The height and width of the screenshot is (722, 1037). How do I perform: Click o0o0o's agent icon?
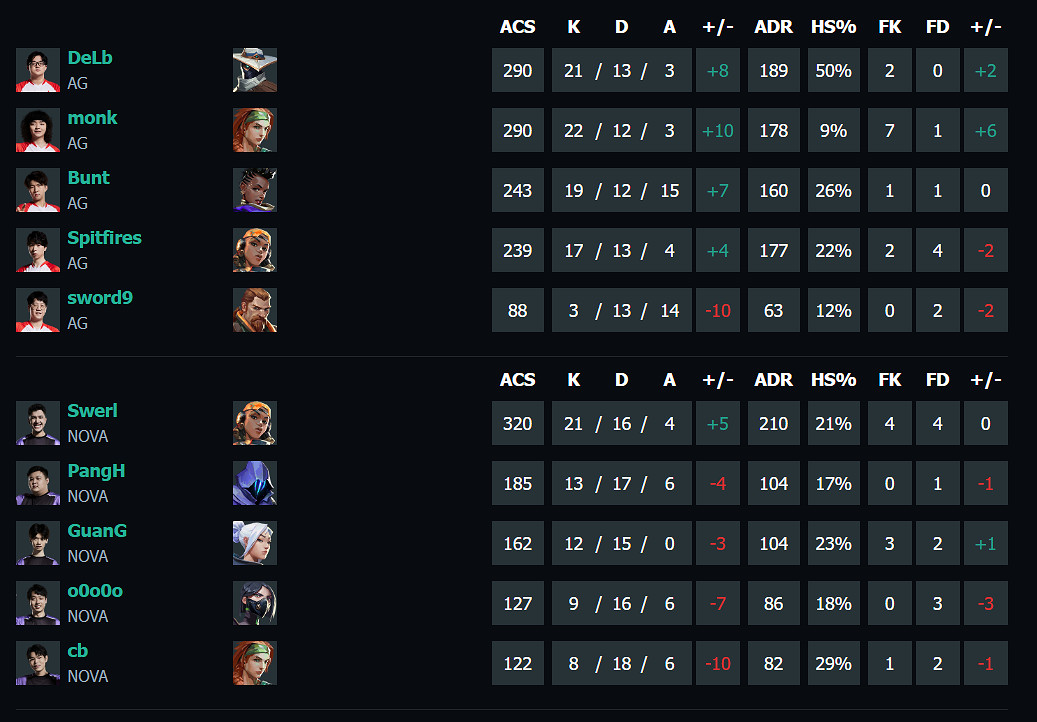coord(255,604)
